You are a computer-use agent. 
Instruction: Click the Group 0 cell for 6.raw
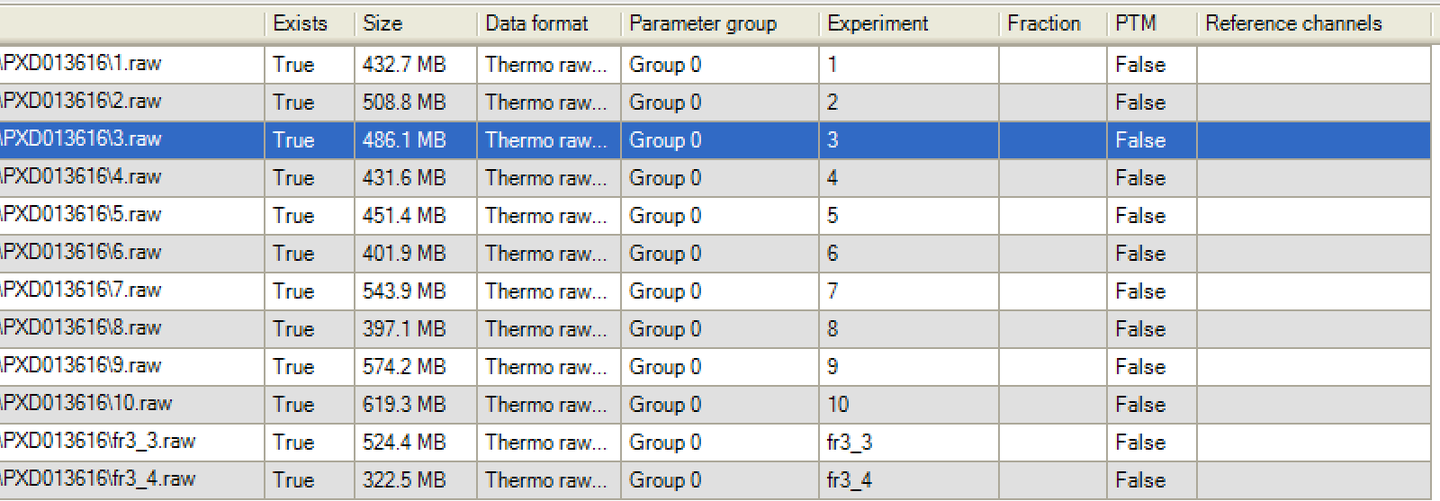[665, 253]
